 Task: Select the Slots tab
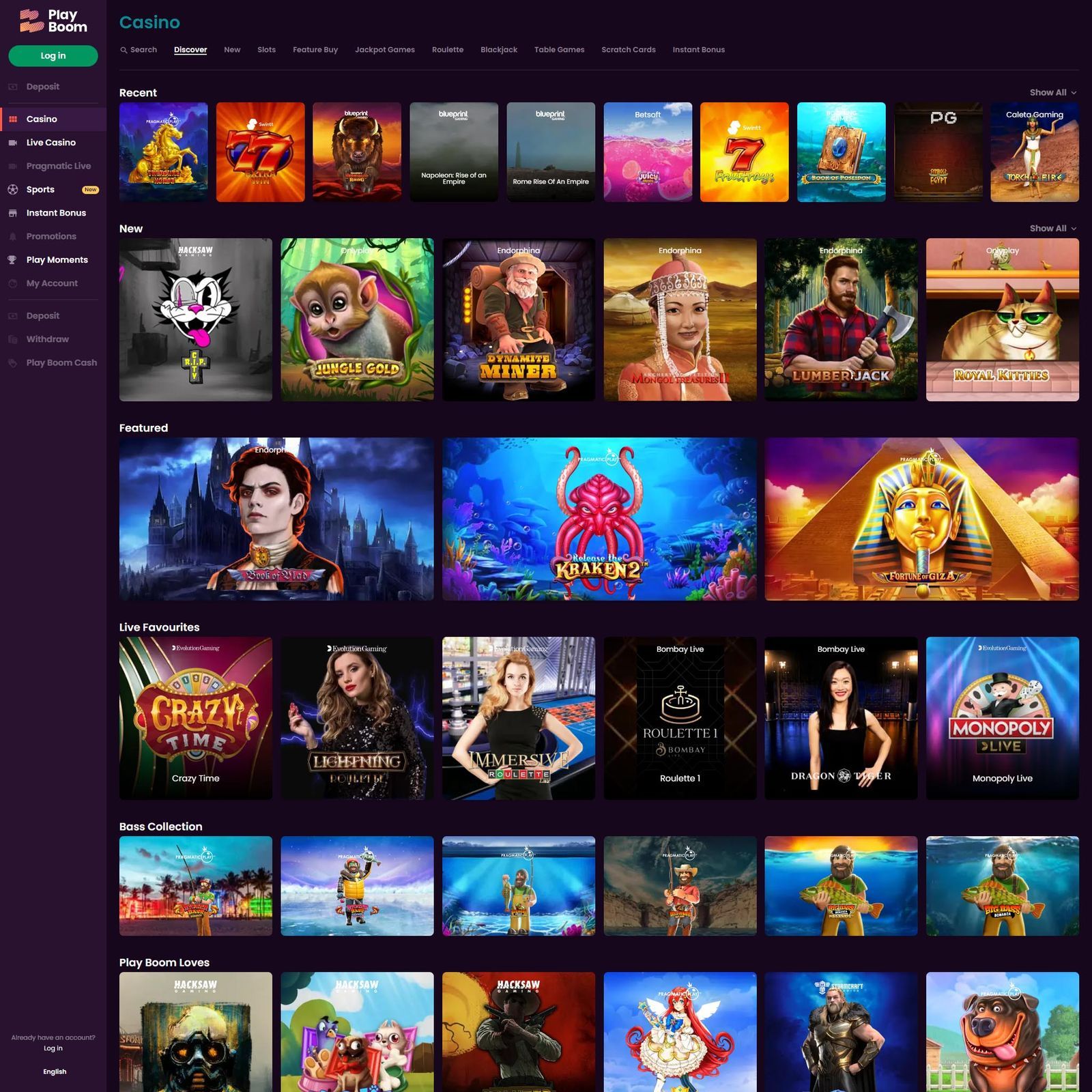(x=266, y=50)
